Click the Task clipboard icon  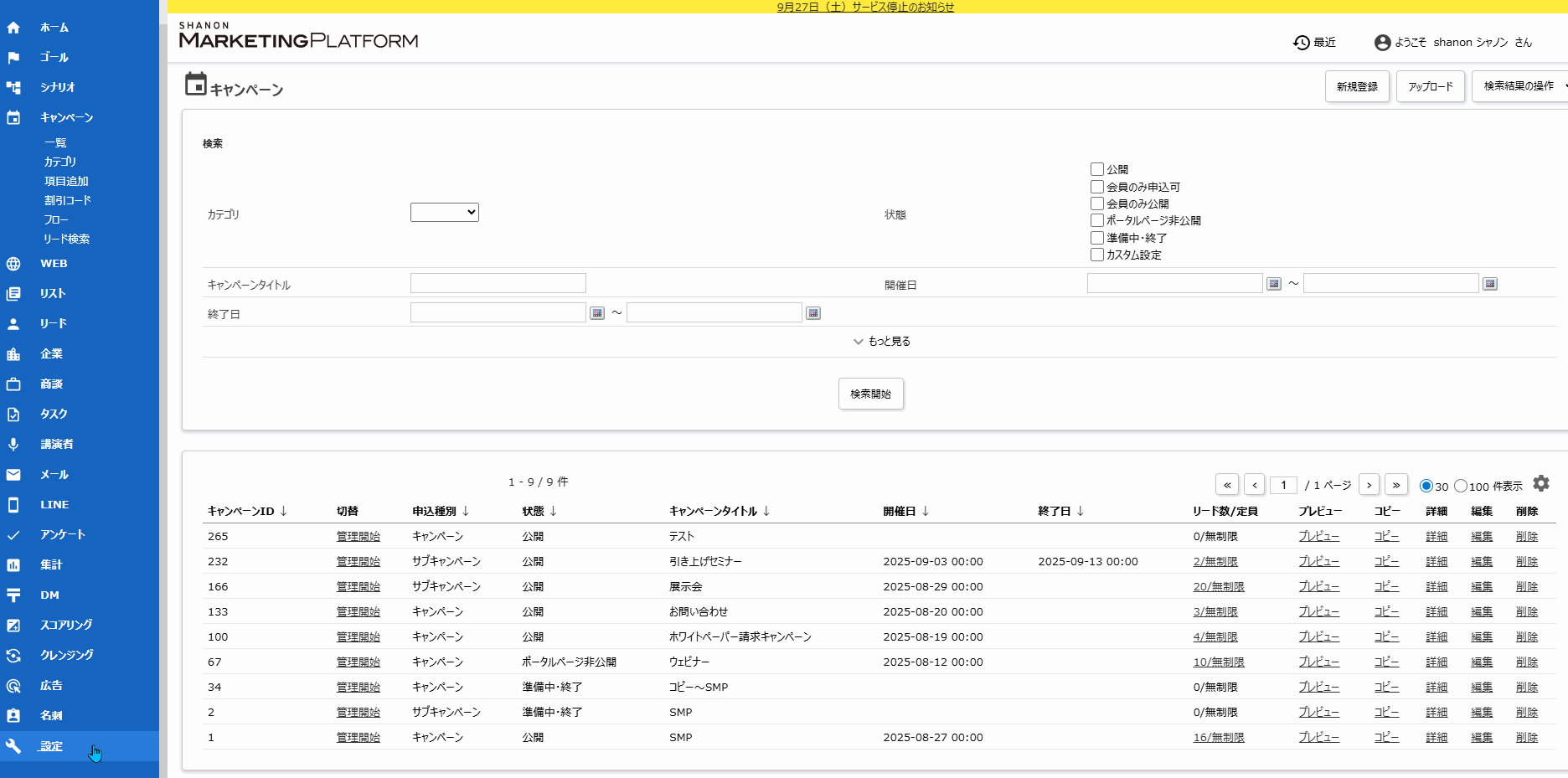tap(13, 415)
